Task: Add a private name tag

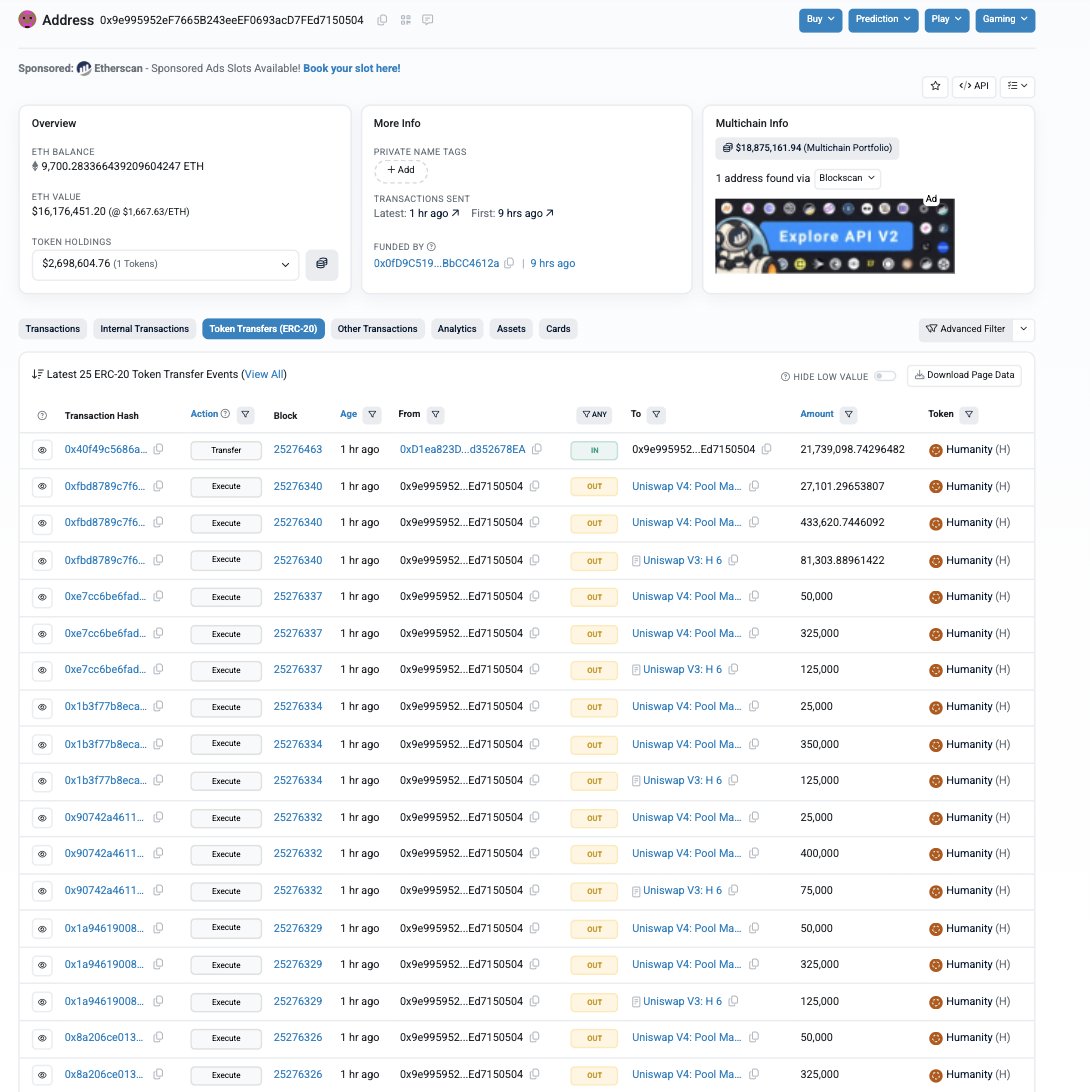Action: click(x=400, y=170)
